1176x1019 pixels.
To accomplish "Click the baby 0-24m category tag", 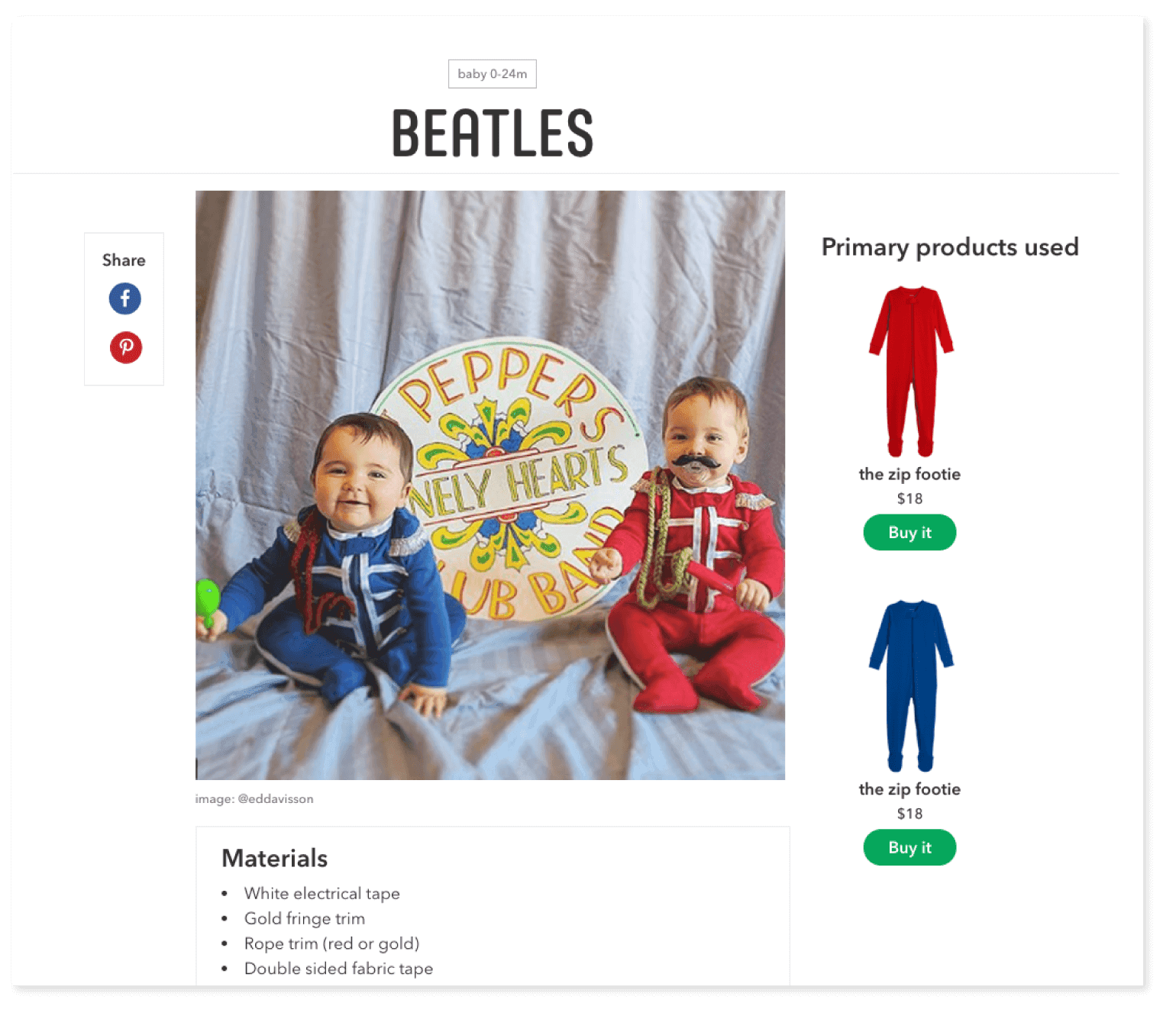I will [493, 74].
